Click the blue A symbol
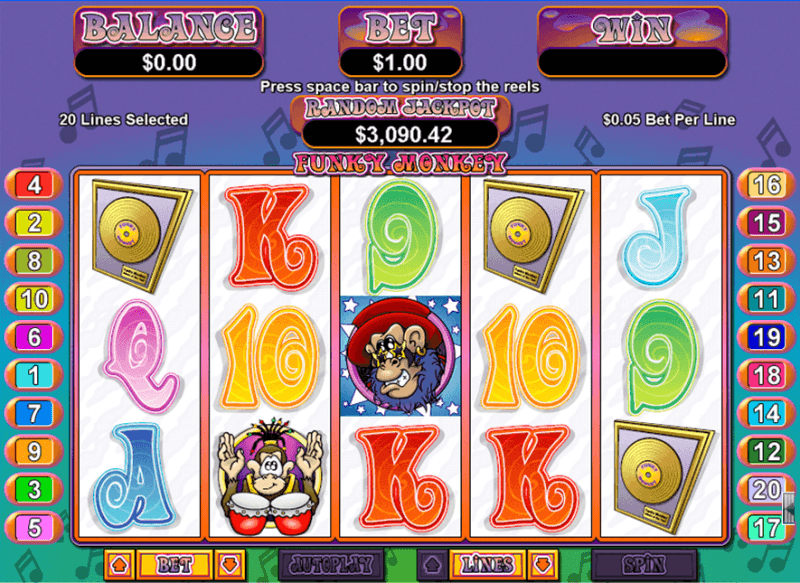This screenshot has width=800, height=583. [x=136, y=477]
